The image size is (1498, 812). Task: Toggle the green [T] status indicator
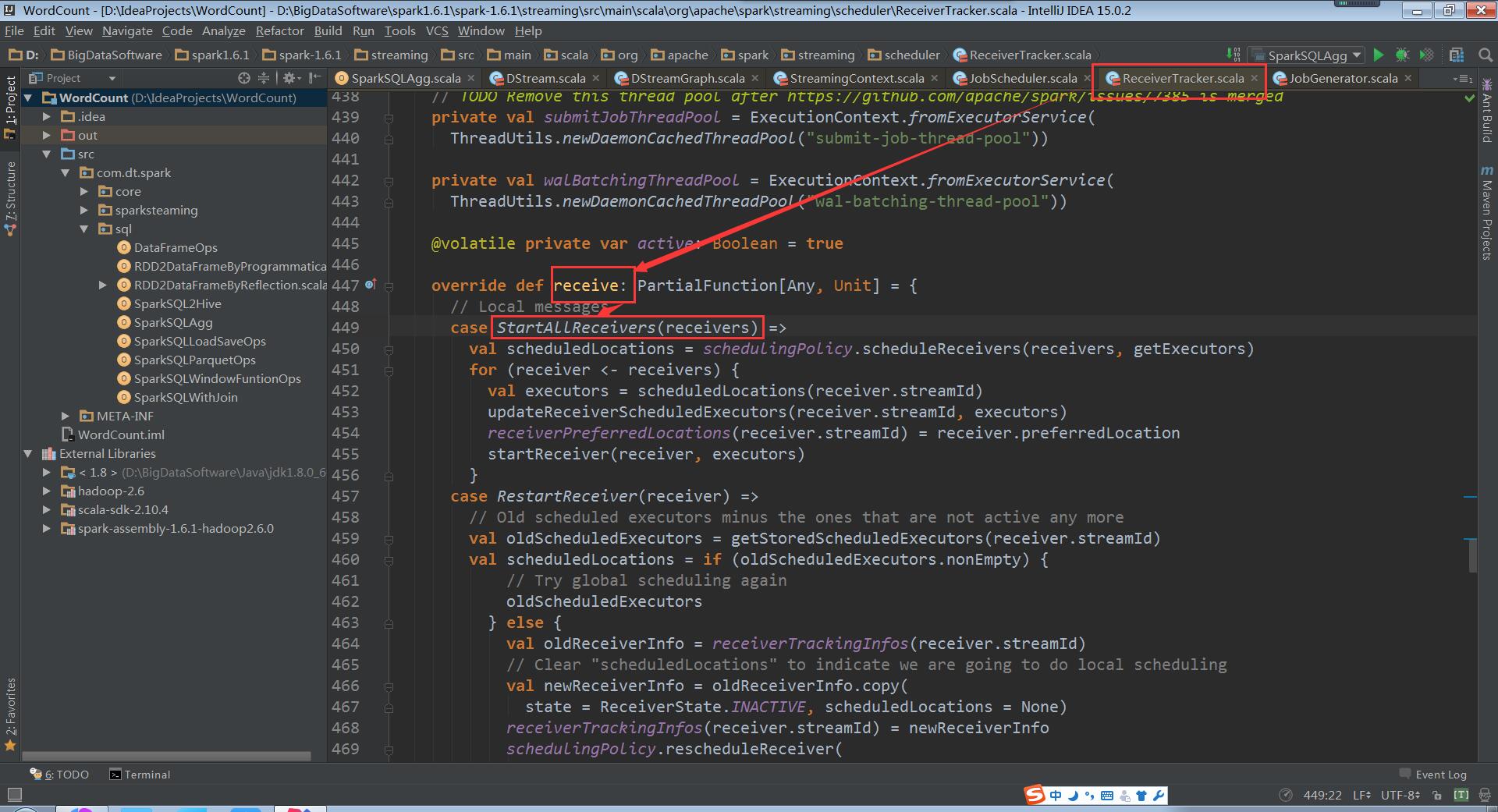[1461, 795]
